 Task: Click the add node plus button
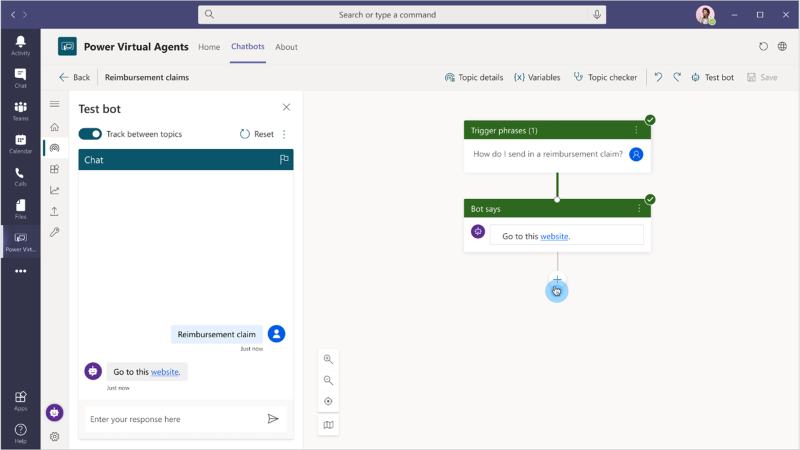point(557,281)
